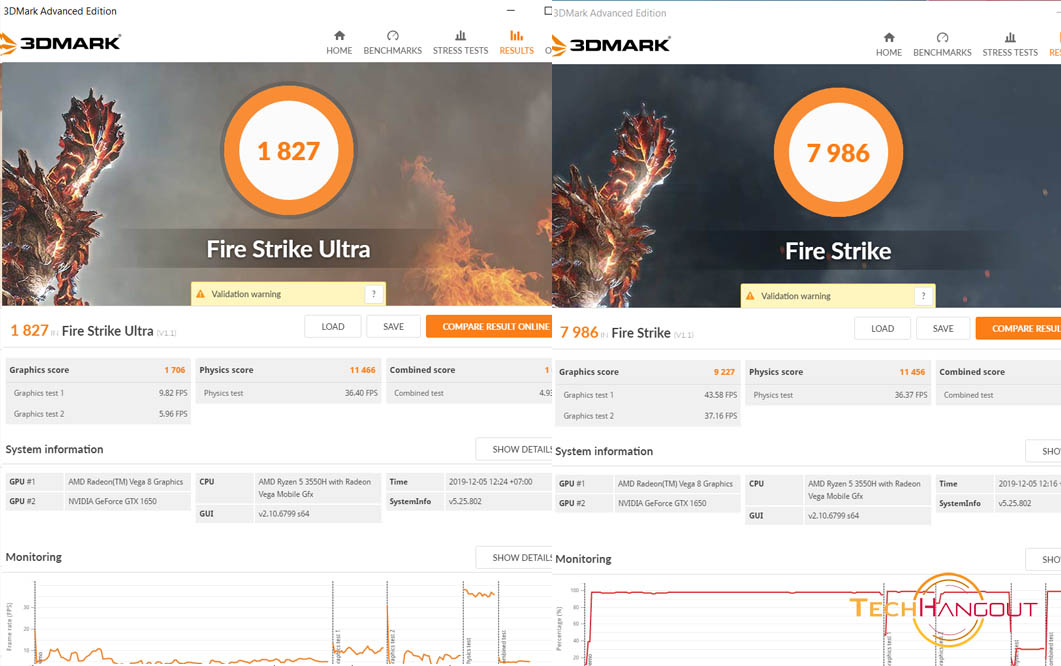Select Physics test 36.37 FPS row
Image resolution: width=1061 pixels, height=666 pixels.
click(838, 395)
